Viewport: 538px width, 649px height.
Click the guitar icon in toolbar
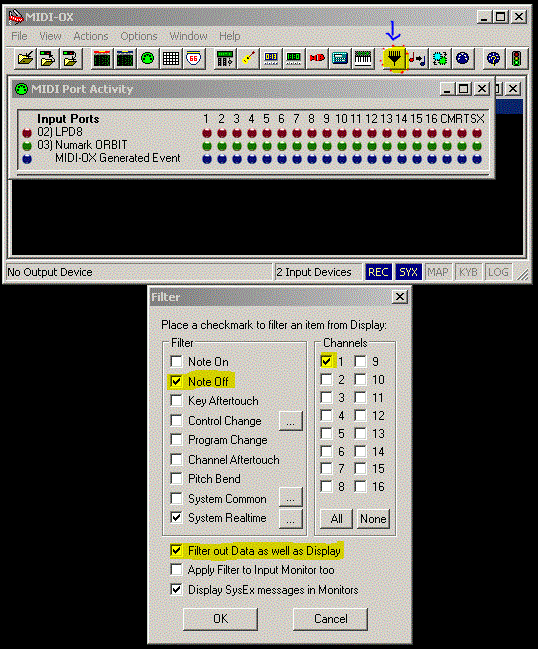pos(248,58)
